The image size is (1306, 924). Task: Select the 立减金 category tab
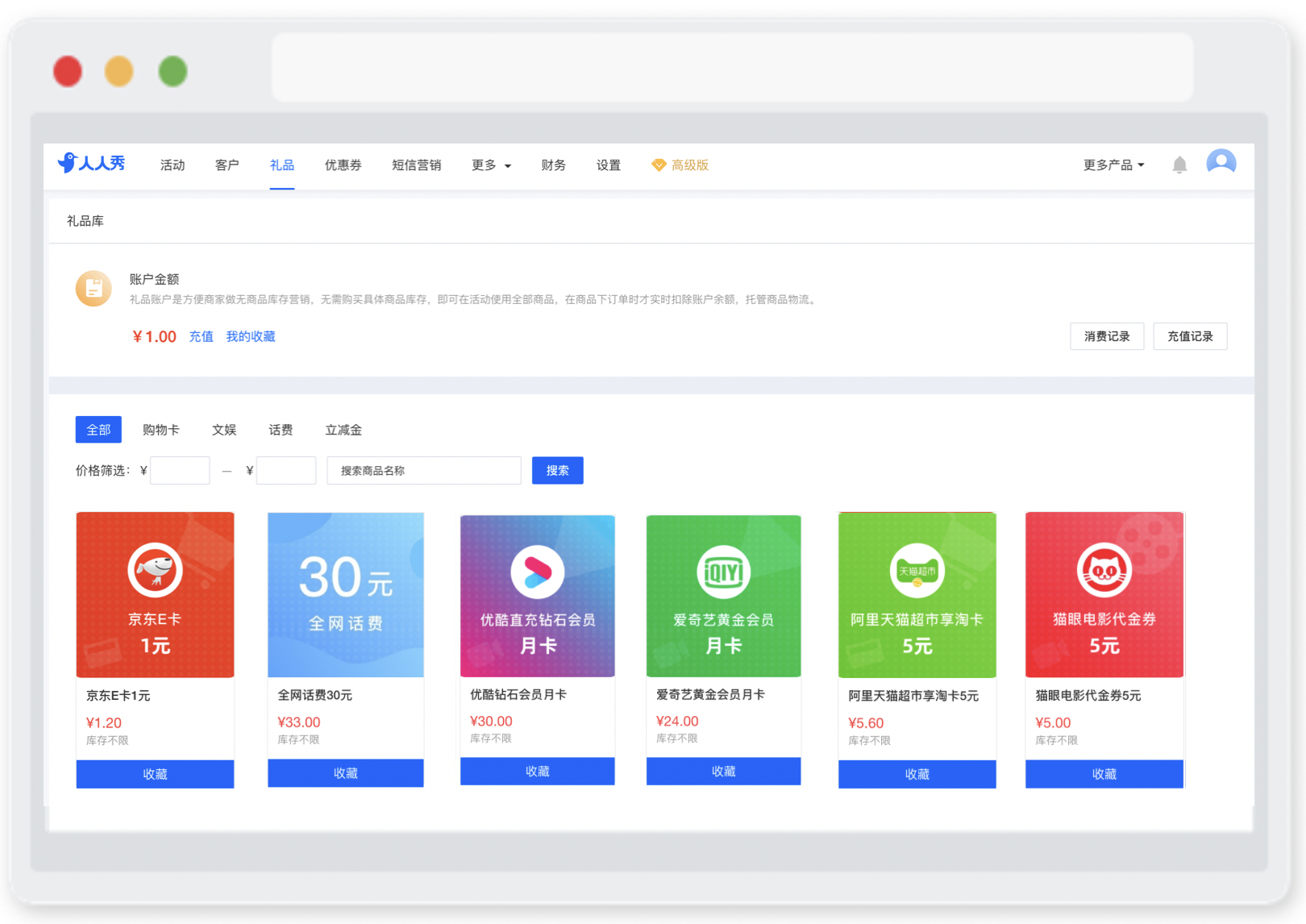click(x=343, y=430)
